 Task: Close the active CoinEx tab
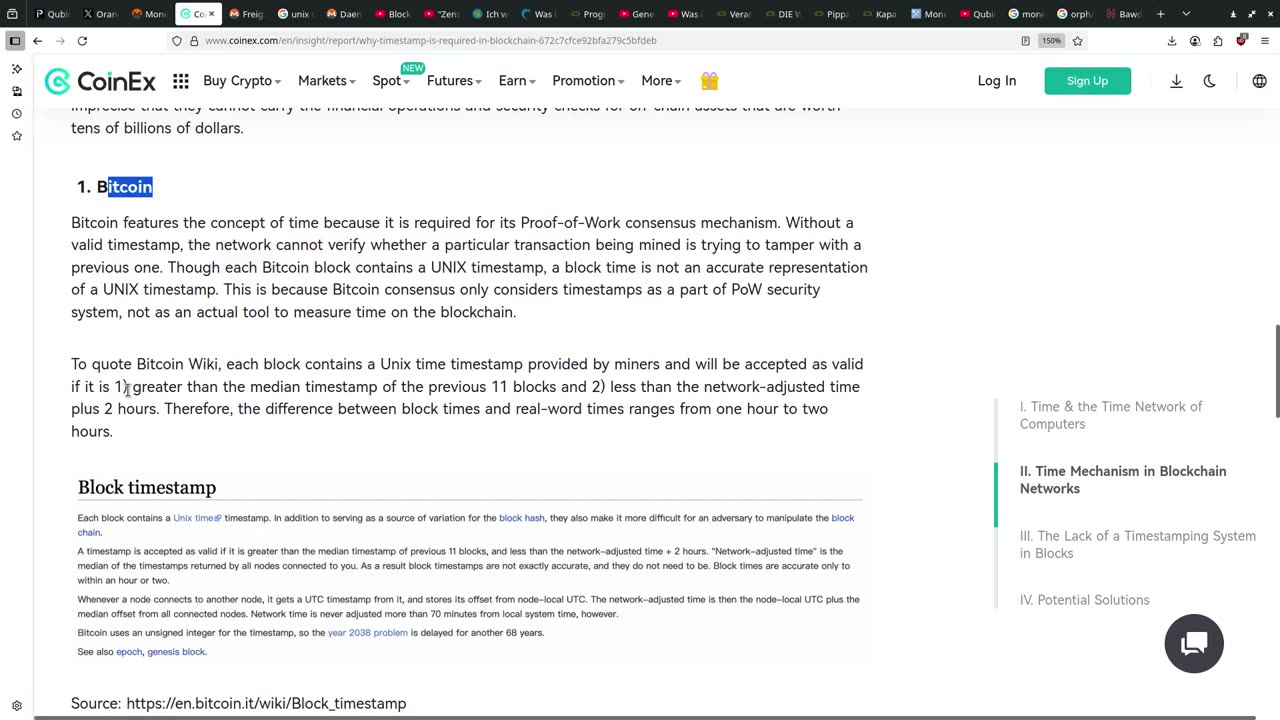[211, 14]
